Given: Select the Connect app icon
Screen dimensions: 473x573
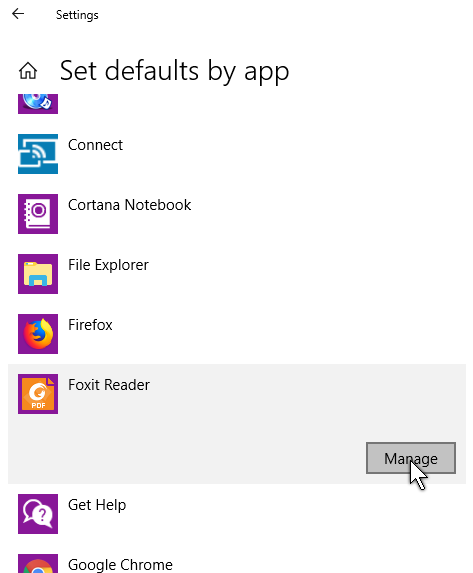Looking at the screenshot, I should (38, 154).
